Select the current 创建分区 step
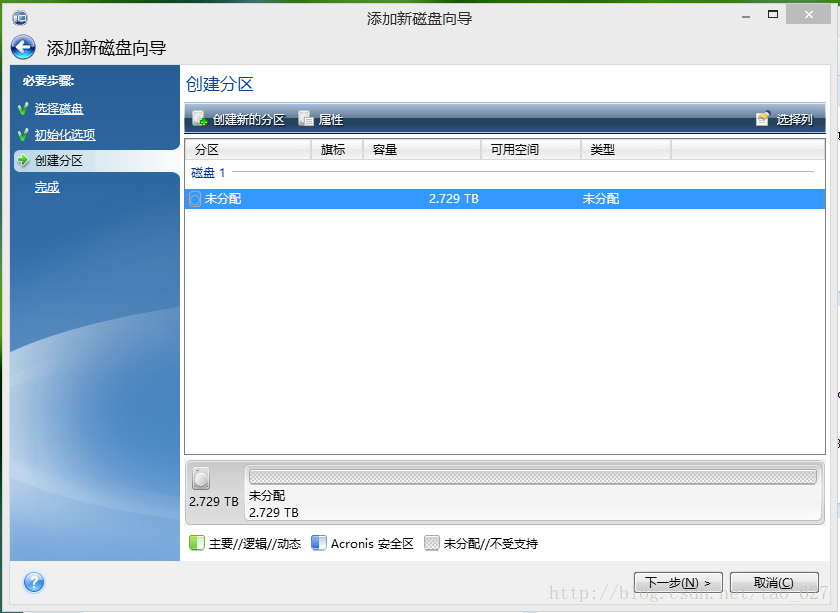 click(x=59, y=161)
